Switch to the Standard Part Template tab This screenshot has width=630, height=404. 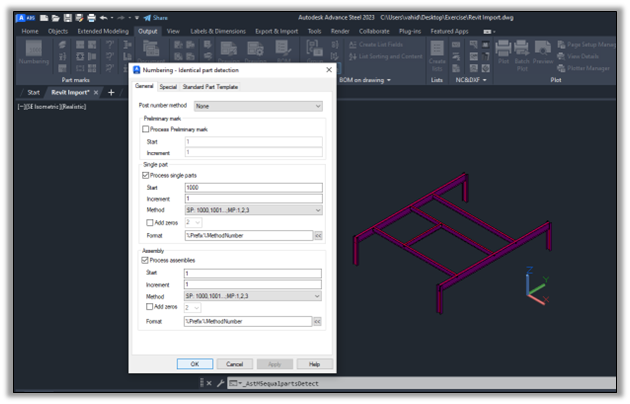(210, 87)
